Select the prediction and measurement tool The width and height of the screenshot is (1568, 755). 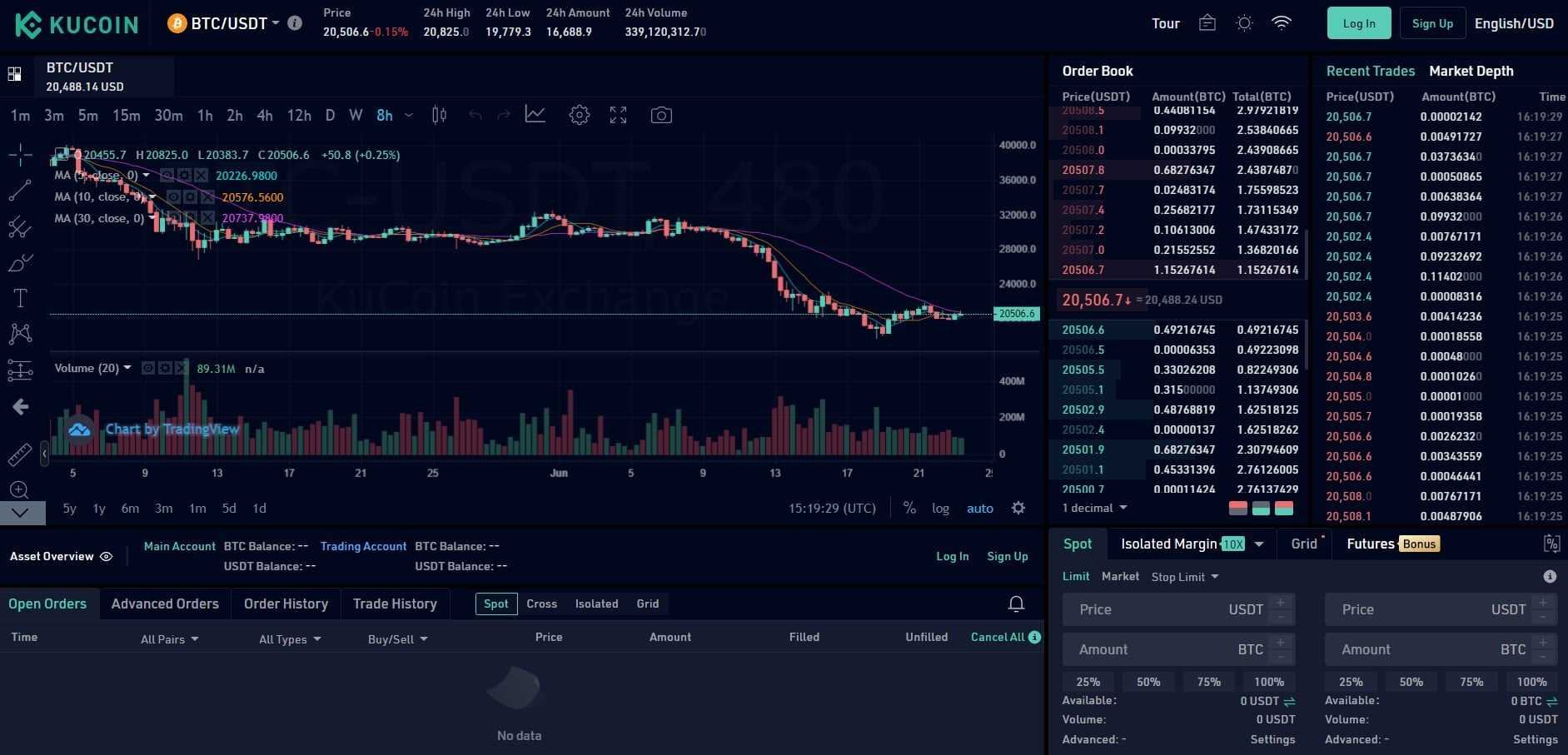tap(20, 370)
